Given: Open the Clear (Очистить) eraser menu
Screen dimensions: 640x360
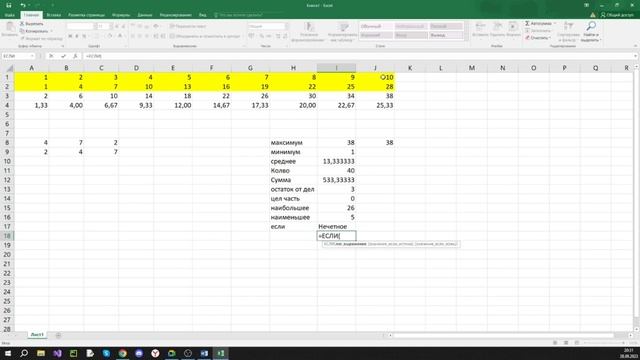Looking at the screenshot, I should click(538, 38).
